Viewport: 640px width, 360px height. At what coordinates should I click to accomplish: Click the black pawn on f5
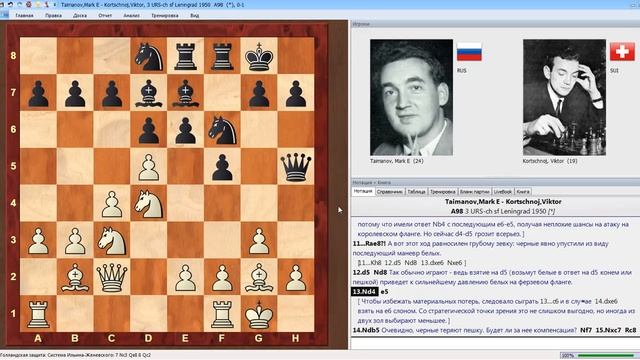(x=222, y=167)
